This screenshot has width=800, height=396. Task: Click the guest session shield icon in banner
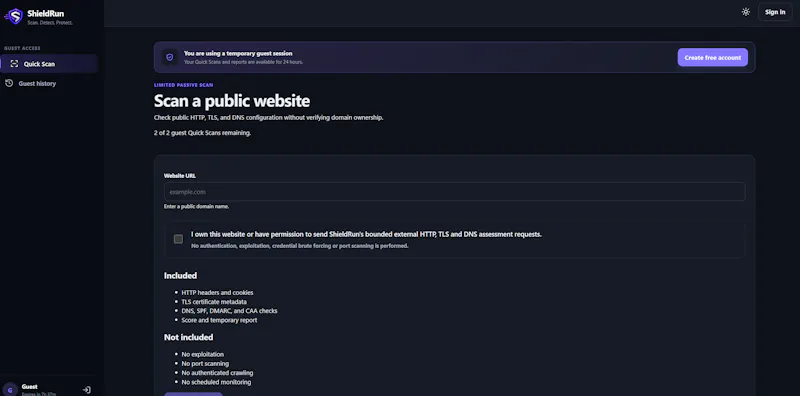[x=170, y=57]
